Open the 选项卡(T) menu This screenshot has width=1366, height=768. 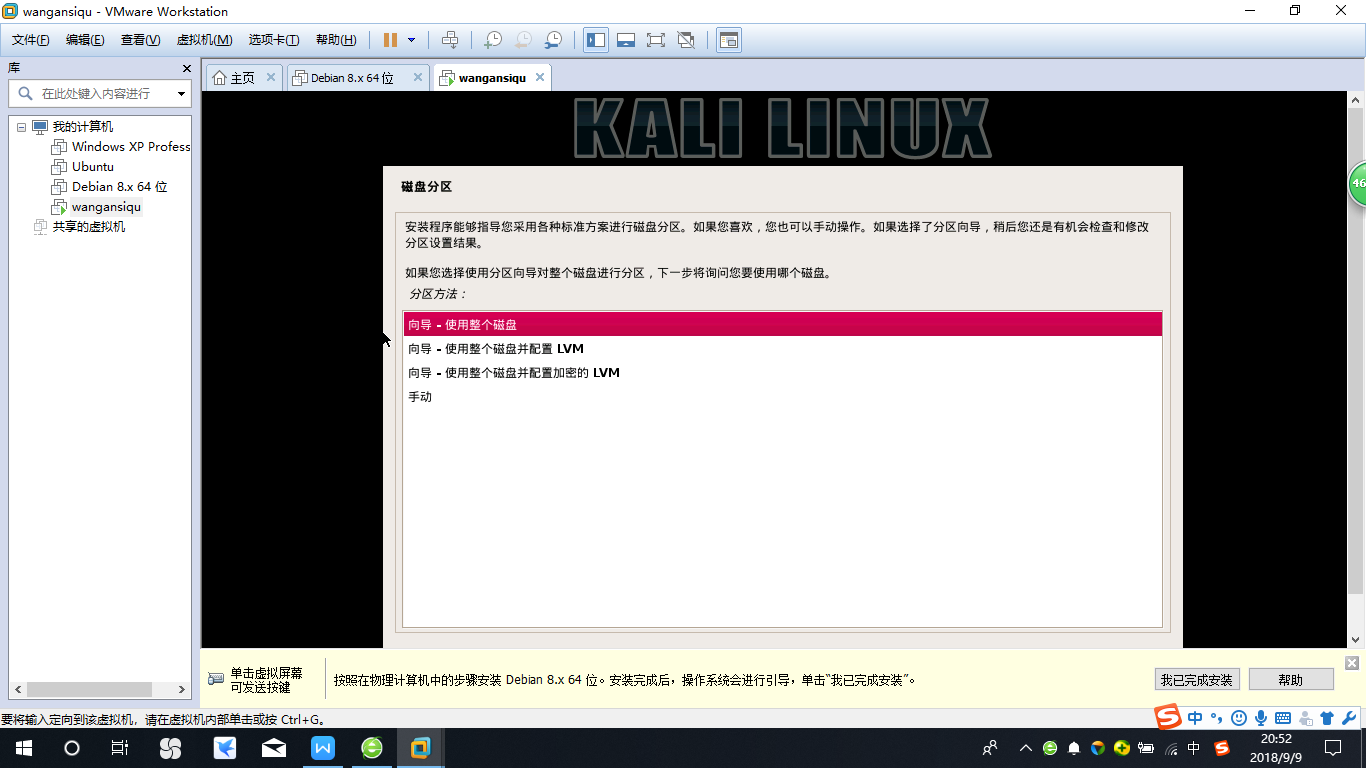click(274, 40)
